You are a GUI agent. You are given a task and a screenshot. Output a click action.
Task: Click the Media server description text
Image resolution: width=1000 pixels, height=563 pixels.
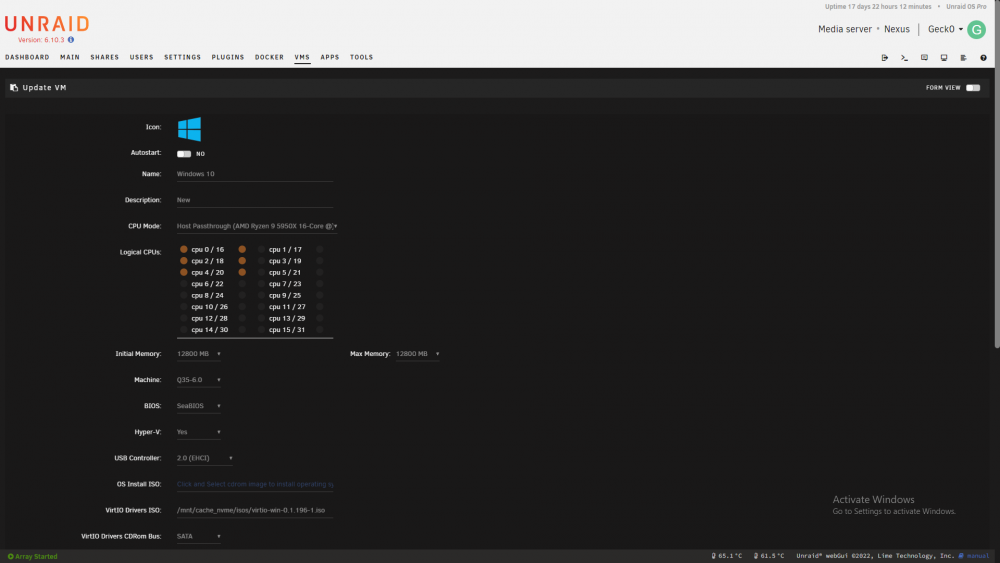click(845, 29)
